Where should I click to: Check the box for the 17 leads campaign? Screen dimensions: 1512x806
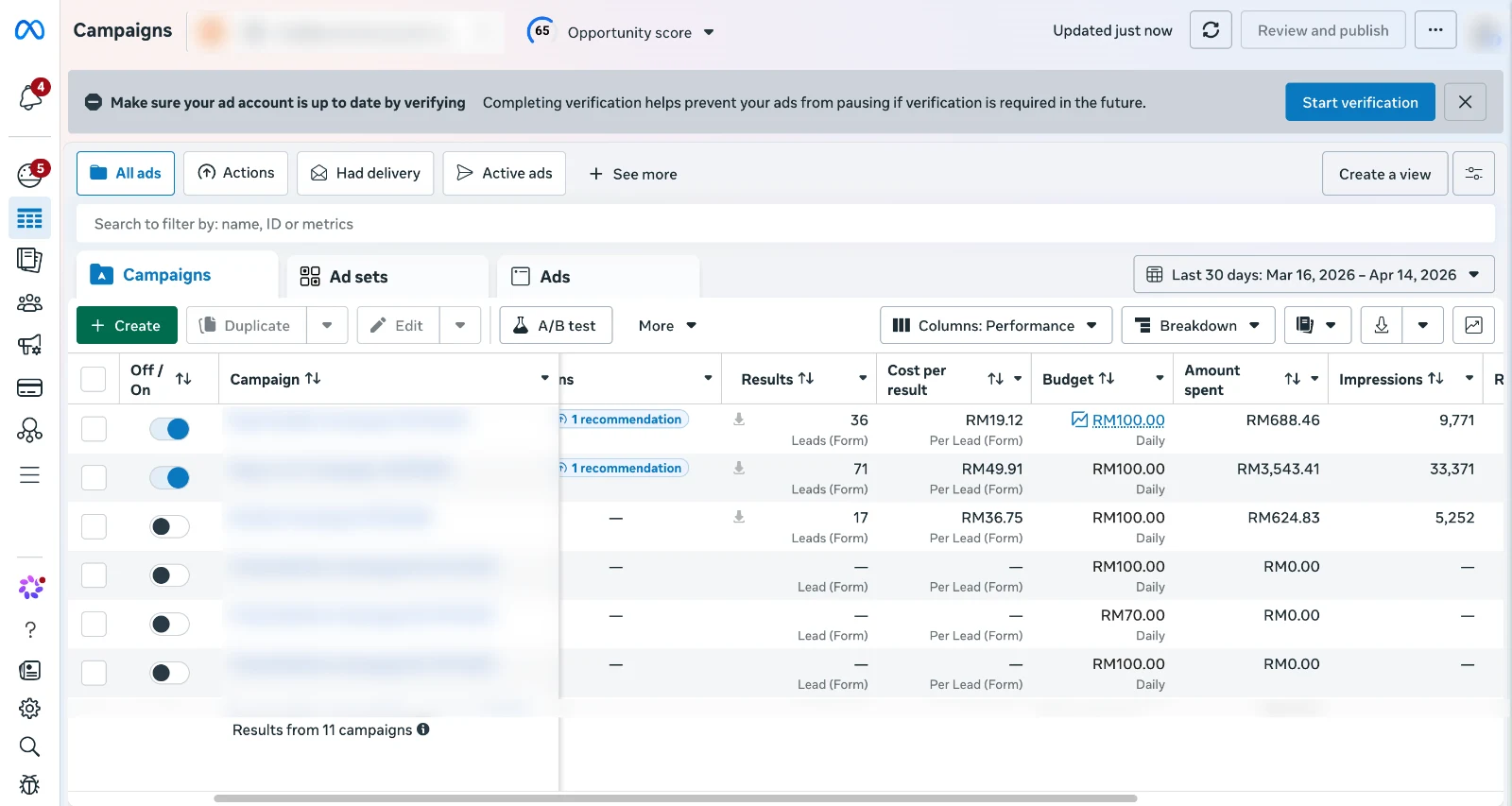coord(94,526)
